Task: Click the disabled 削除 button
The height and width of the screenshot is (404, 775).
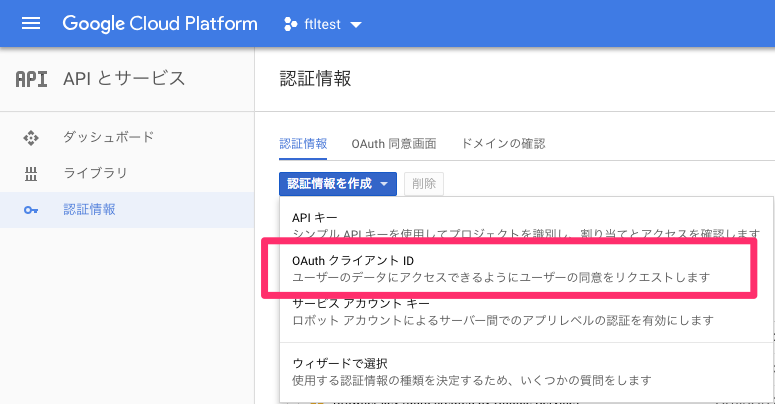Action: (424, 184)
